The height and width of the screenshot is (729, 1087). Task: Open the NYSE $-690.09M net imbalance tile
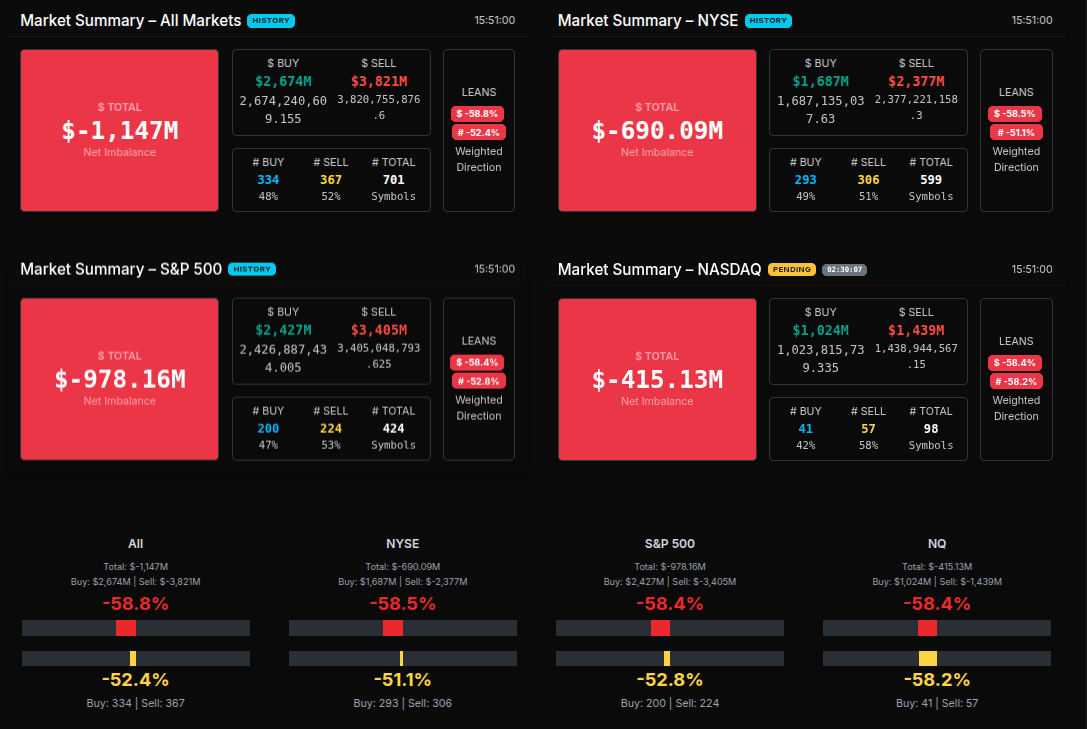[656, 130]
